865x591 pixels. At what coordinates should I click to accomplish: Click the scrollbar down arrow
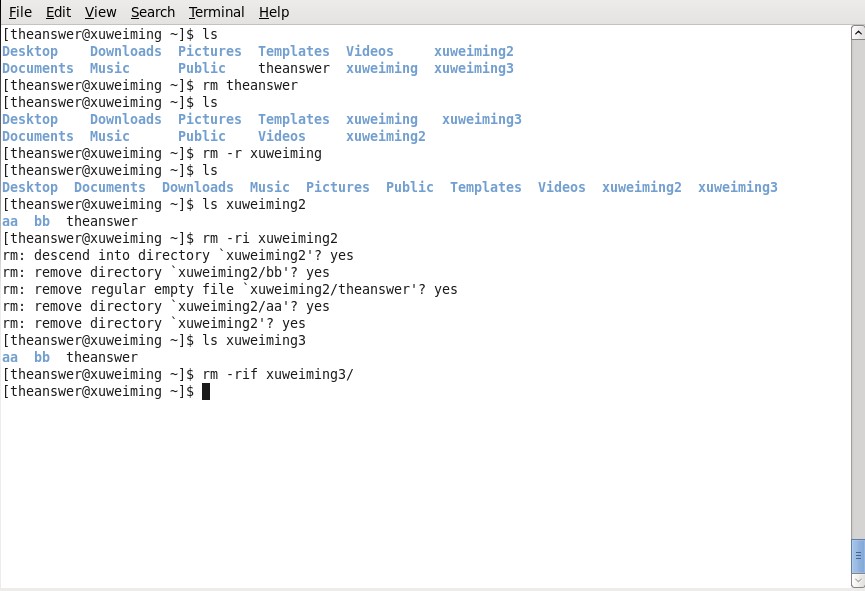coord(858,581)
